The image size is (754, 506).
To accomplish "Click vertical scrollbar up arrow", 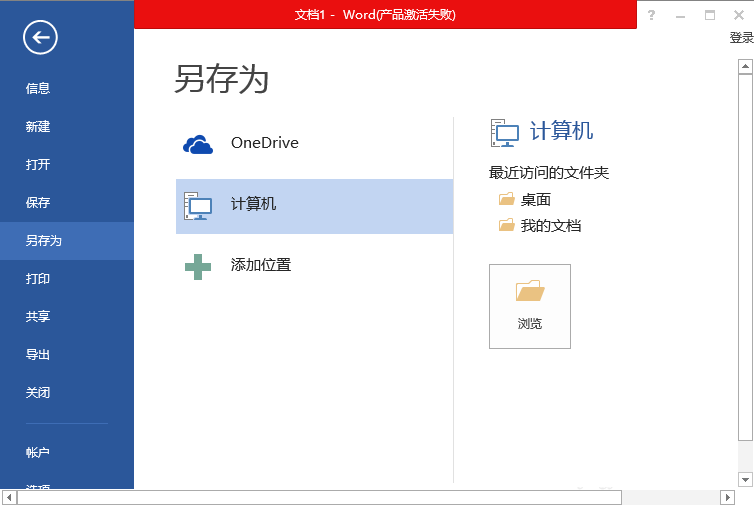I will [x=745, y=66].
